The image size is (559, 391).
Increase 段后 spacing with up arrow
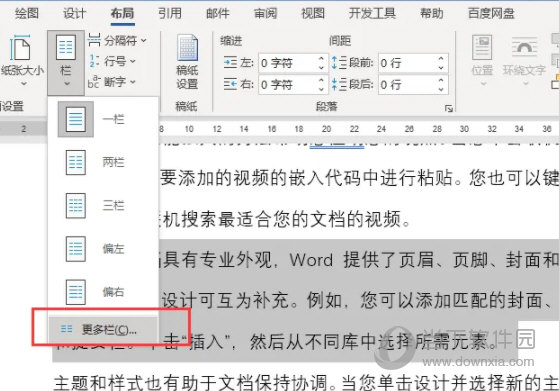441,81
